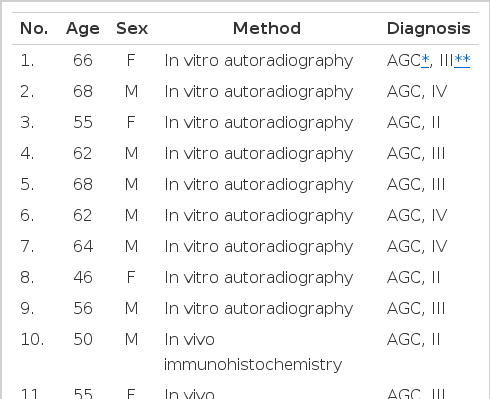490x399 pixels.
Task: Click the No. column header
Action: click(x=34, y=28)
